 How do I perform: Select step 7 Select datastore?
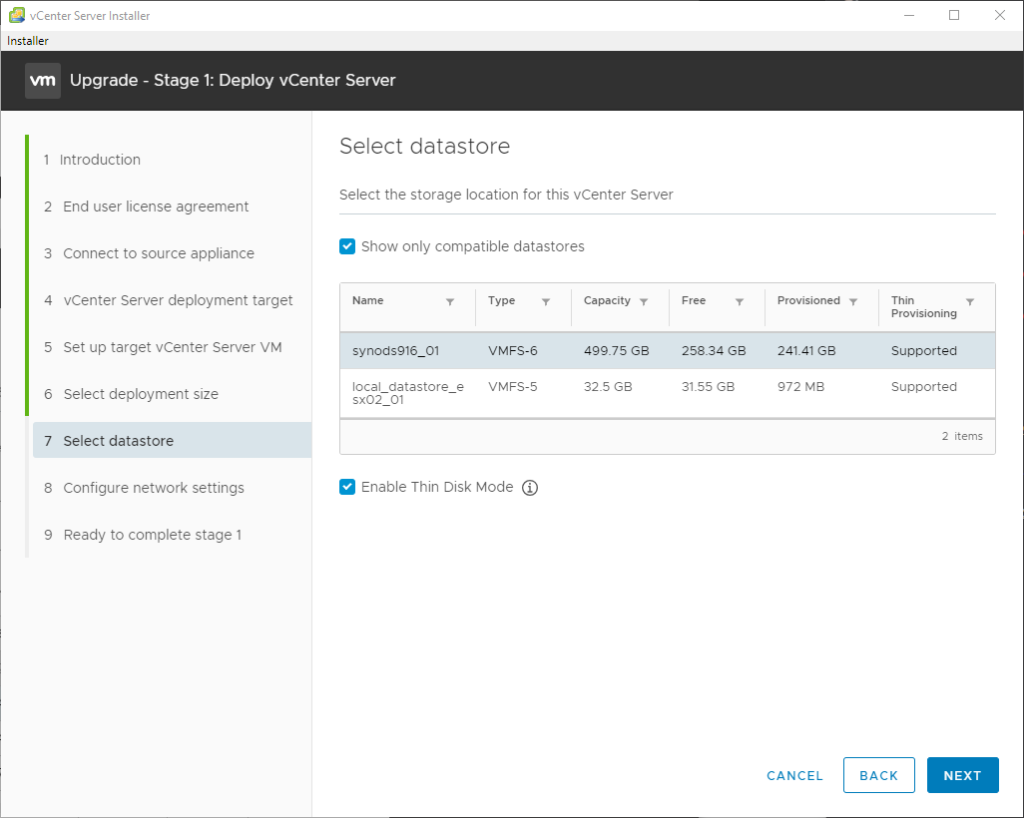172,441
